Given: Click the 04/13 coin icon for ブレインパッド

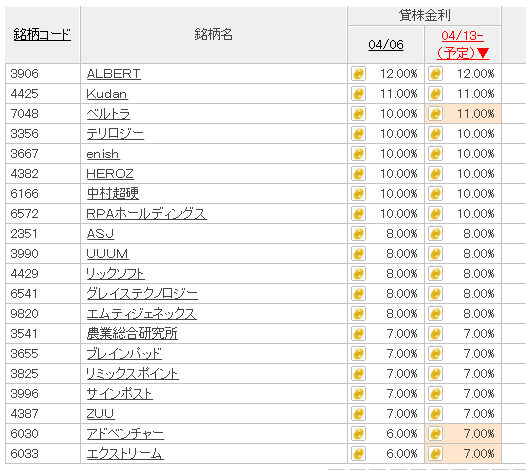Looking at the screenshot, I should pyautogui.click(x=435, y=354).
